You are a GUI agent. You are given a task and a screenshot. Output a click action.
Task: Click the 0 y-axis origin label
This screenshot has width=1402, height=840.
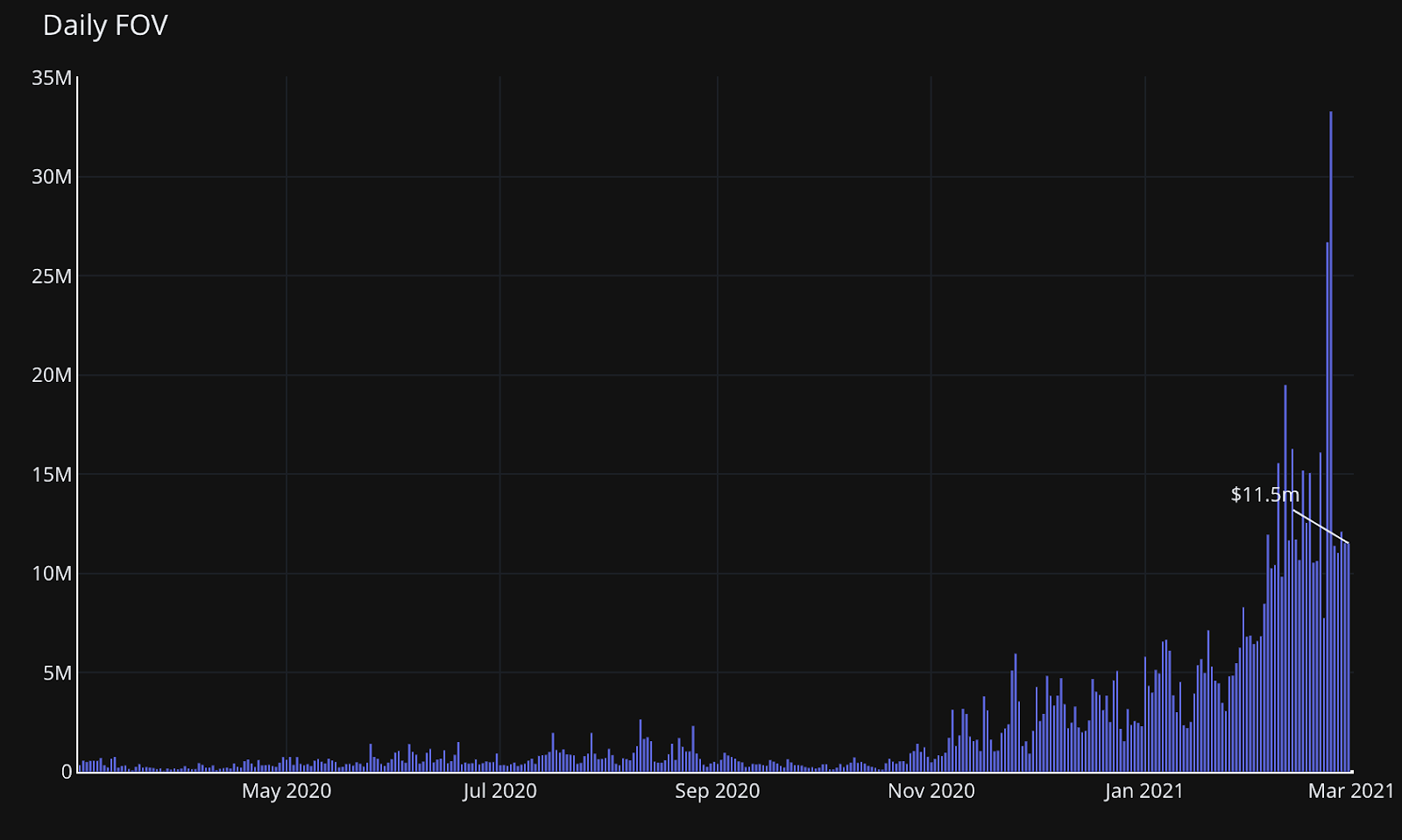[67, 772]
